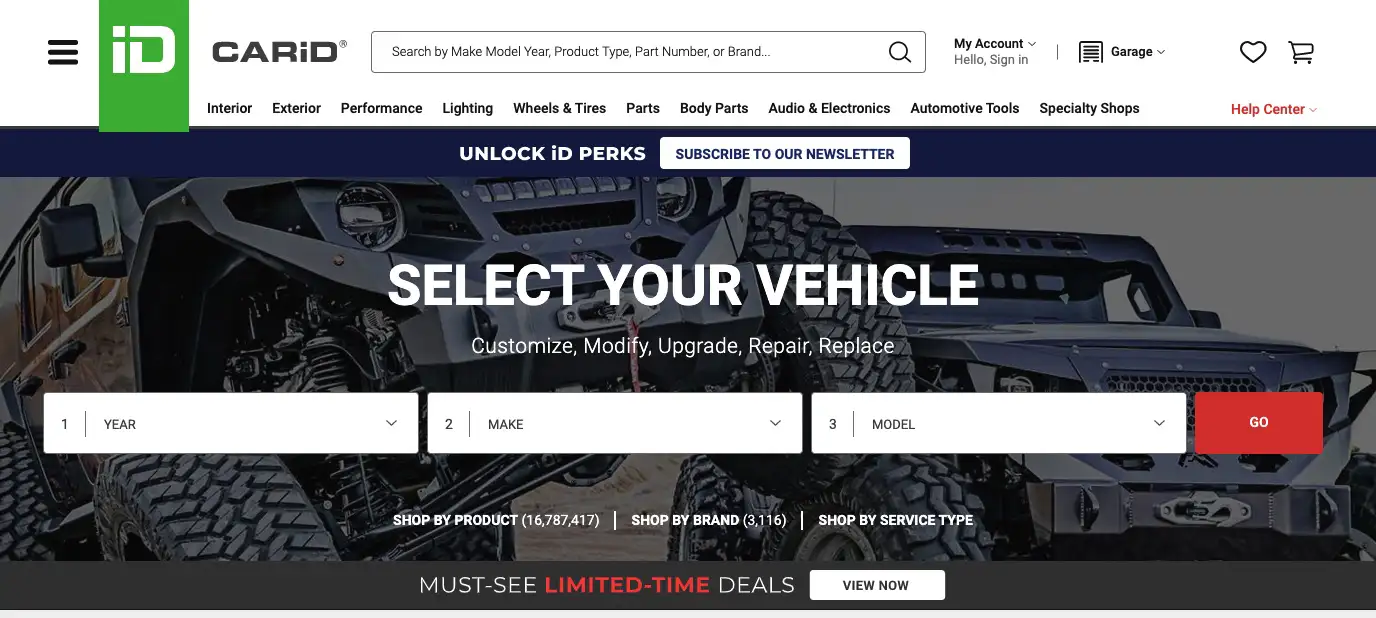The height and width of the screenshot is (618, 1376).
Task: Follow the Shop By Brand link
Action: pos(709,520)
